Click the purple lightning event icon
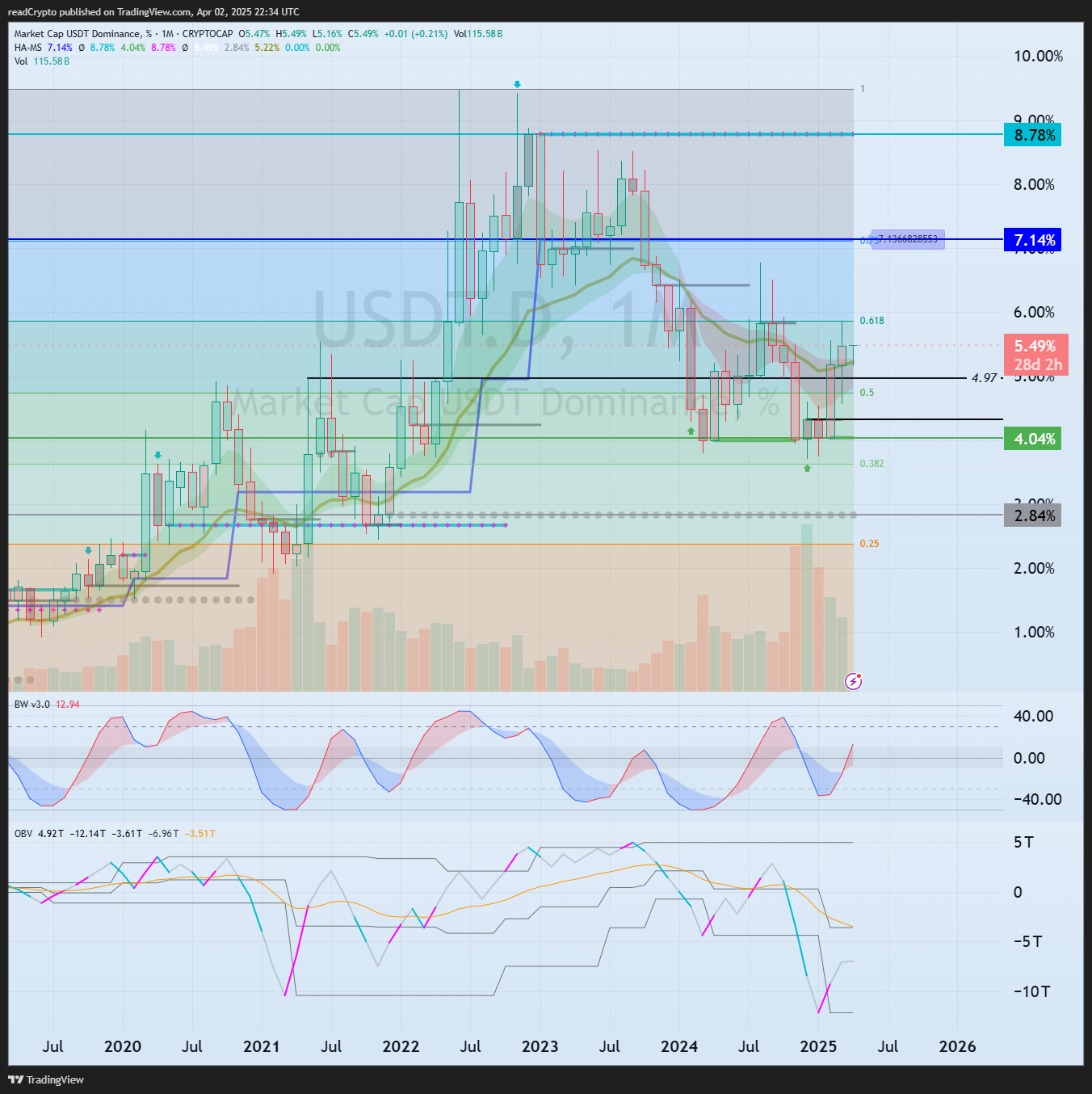Screen dimensions: 1092x1094 pyautogui.click(x=853, y=681)
